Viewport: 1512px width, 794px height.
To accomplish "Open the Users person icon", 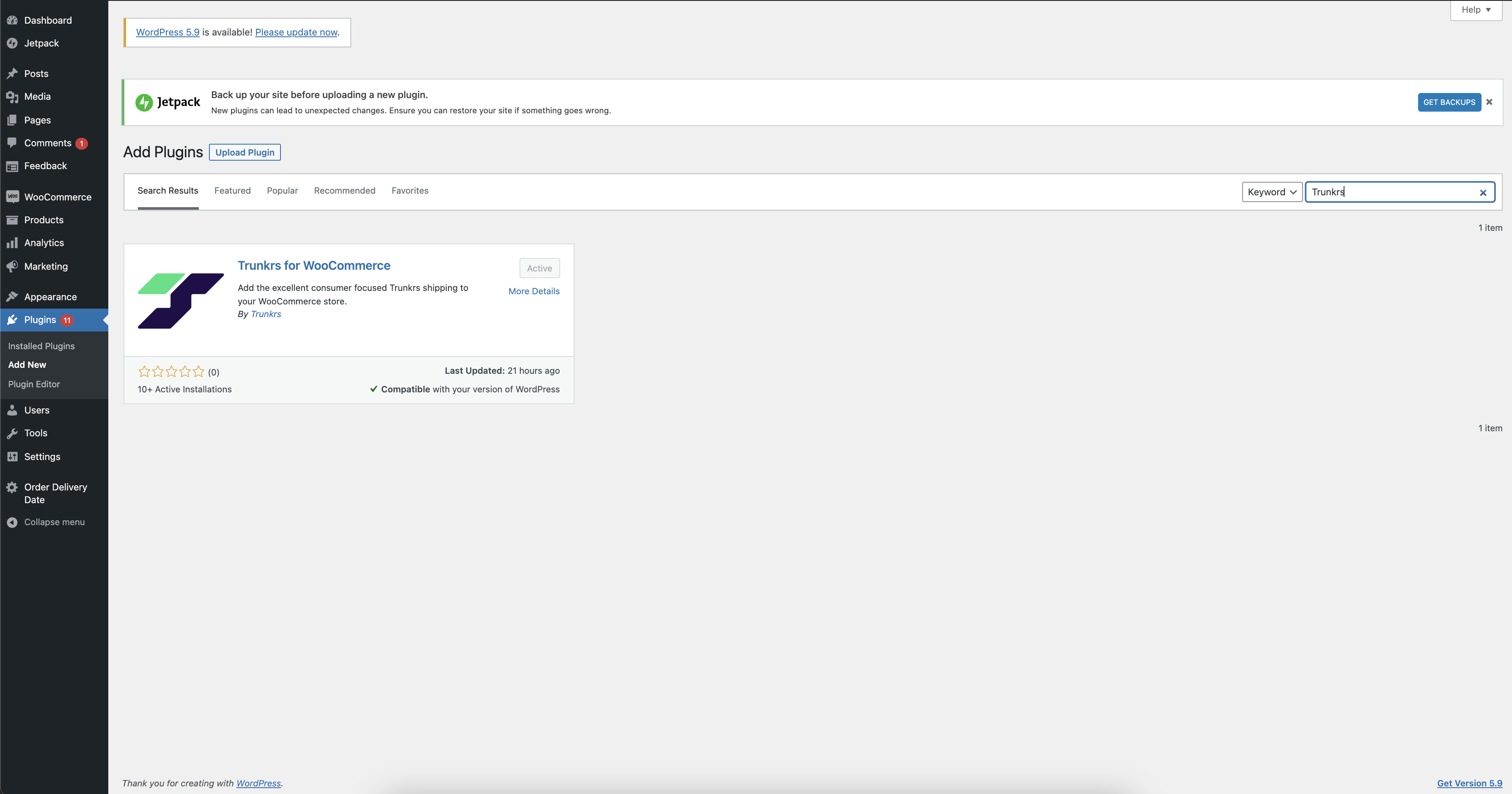I will pyautogui.click(x=12, y=410).
